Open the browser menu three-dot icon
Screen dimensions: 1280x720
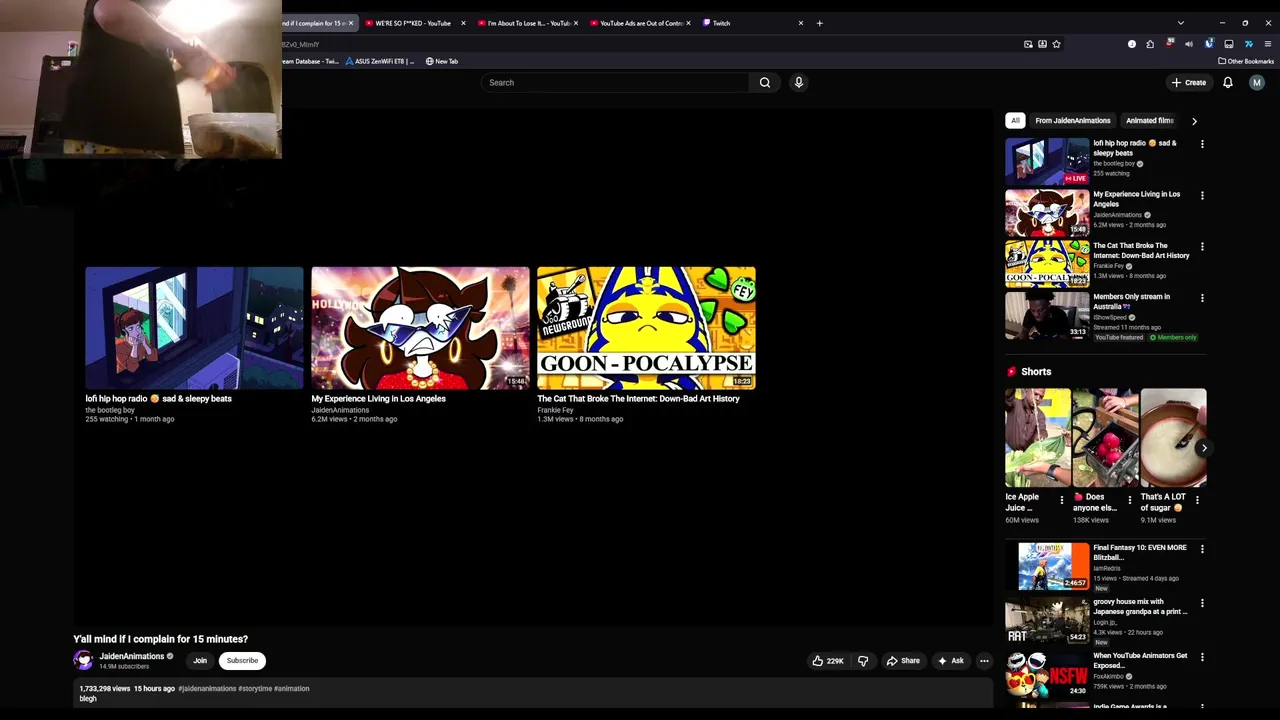[1268, 44]
